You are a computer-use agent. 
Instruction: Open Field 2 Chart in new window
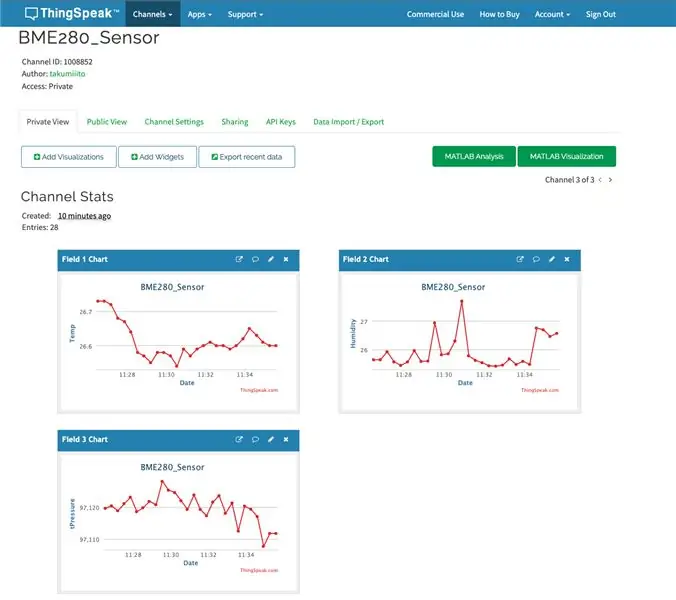520,259
